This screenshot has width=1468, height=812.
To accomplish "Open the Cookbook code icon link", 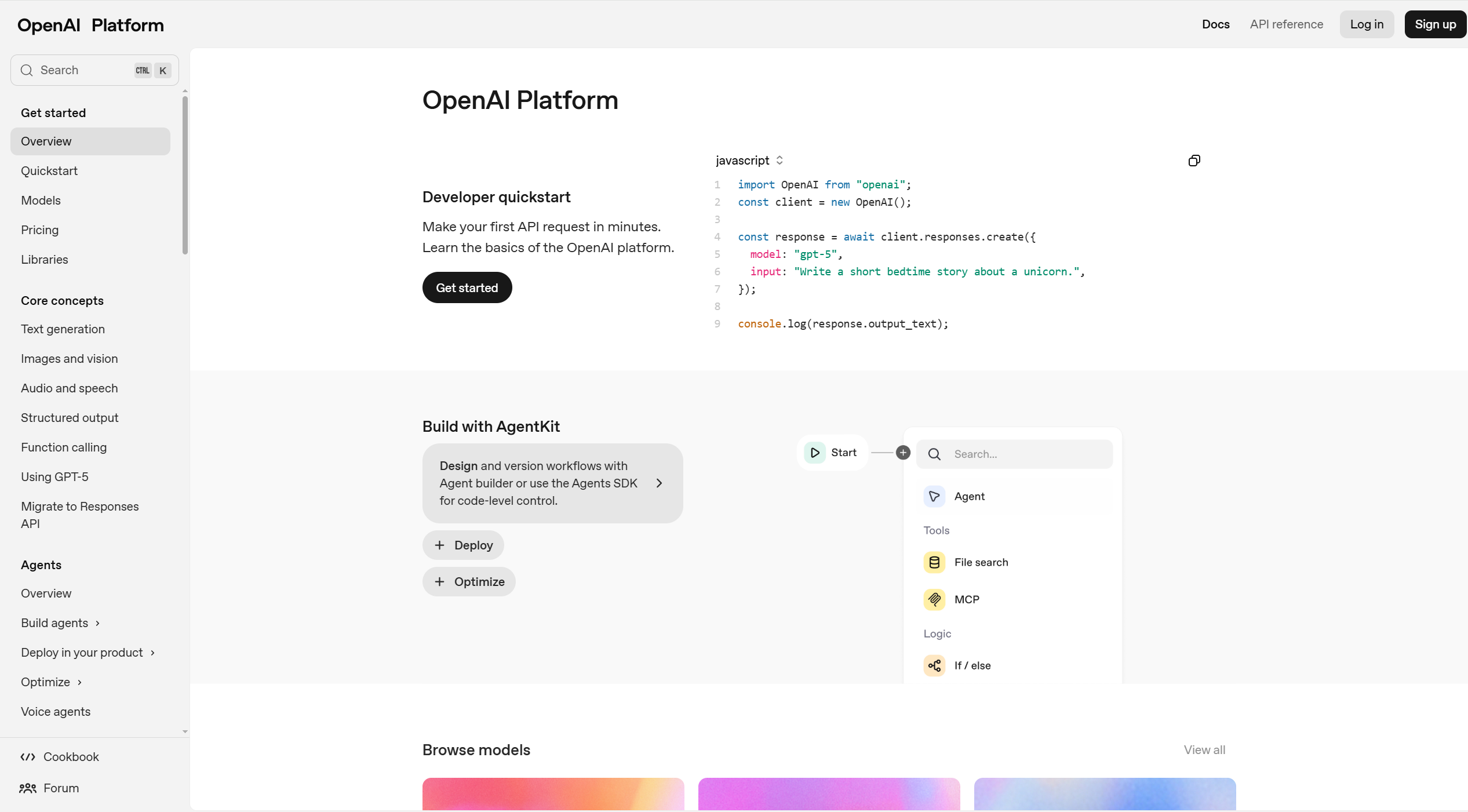I will 28,757.
